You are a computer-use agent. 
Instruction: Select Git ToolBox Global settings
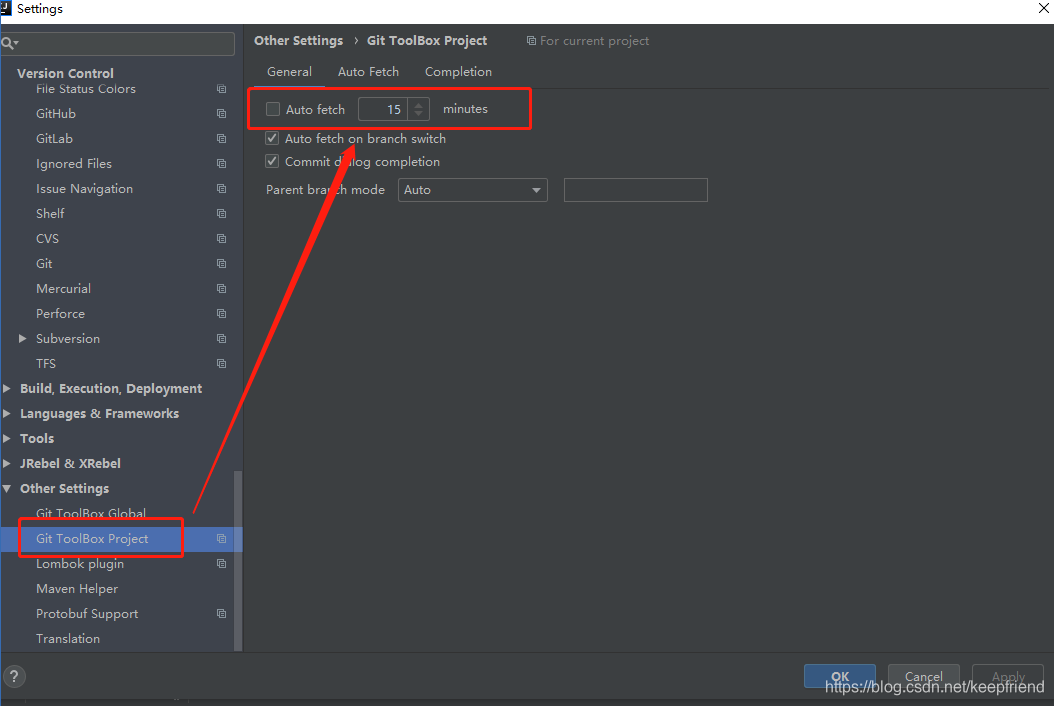[91, 514]
